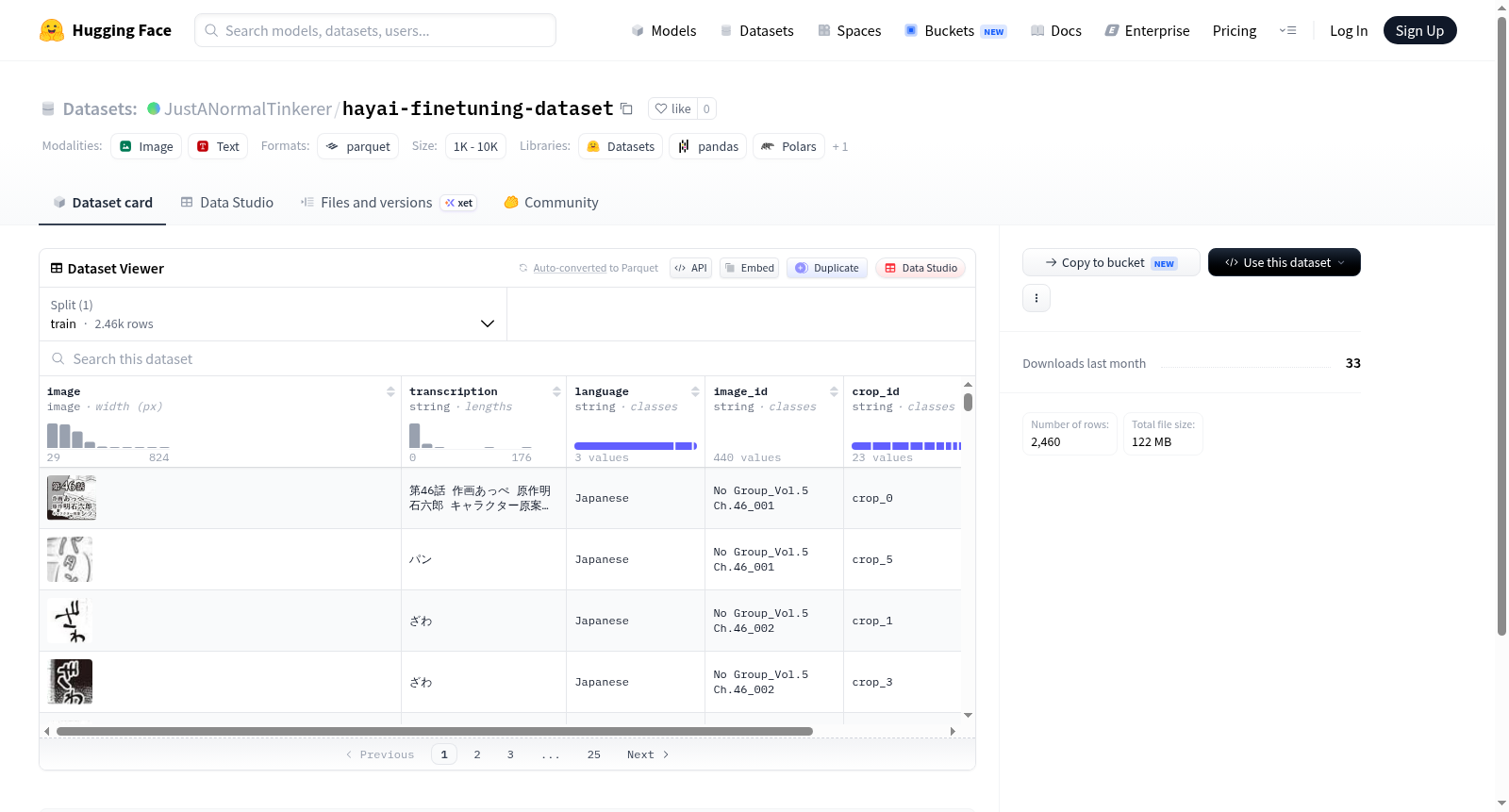This screenshot has height=812, width=1509.
Task: Select the Polars library tag
Action: point(788,146)
